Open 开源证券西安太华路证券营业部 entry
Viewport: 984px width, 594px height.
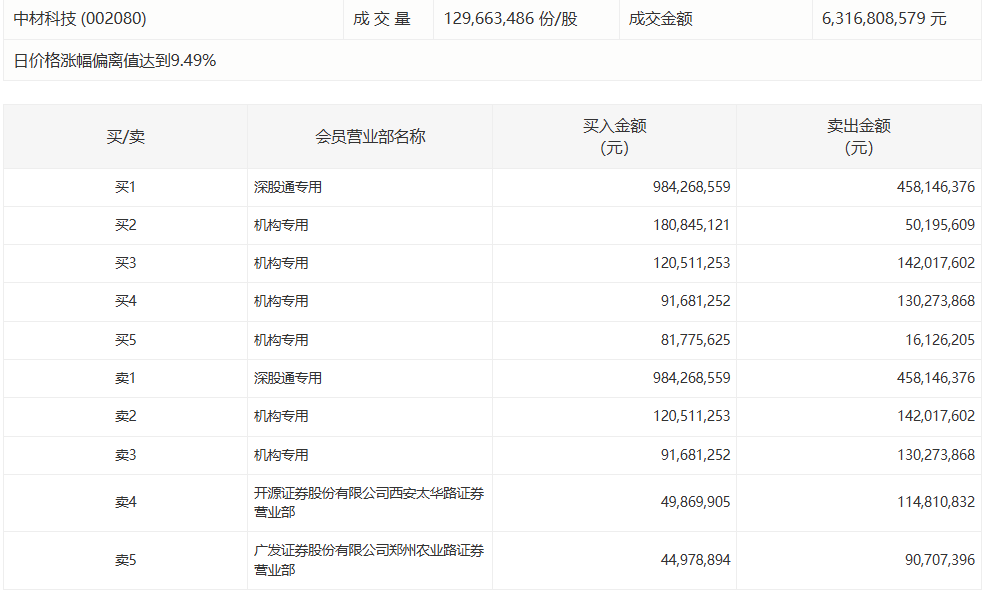pos(369,502)
